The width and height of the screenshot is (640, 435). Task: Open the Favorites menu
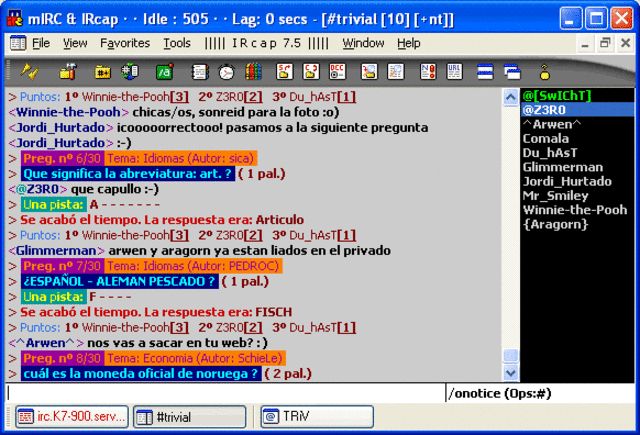(x=125, y=43)
